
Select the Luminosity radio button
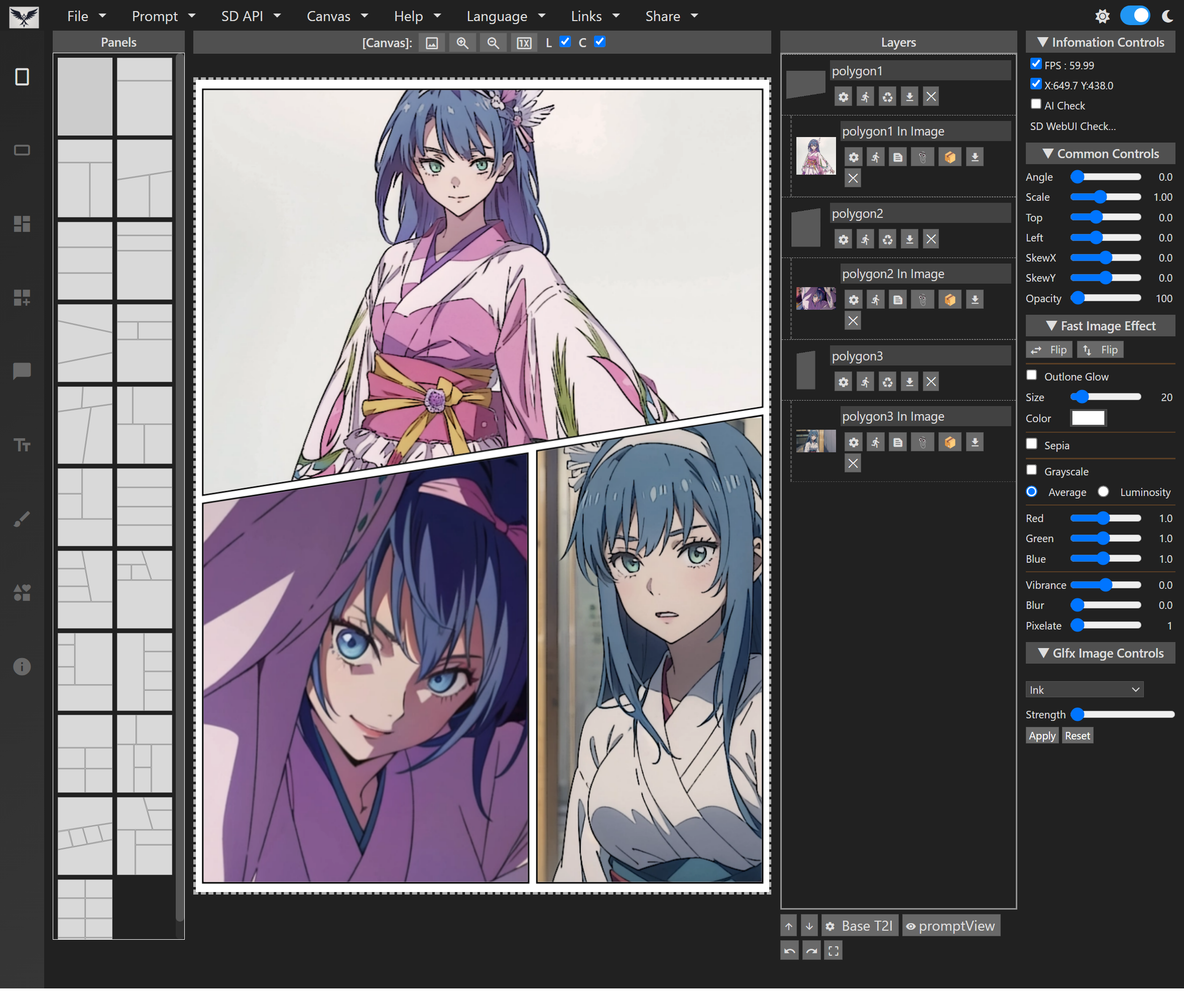[1104, 492]
